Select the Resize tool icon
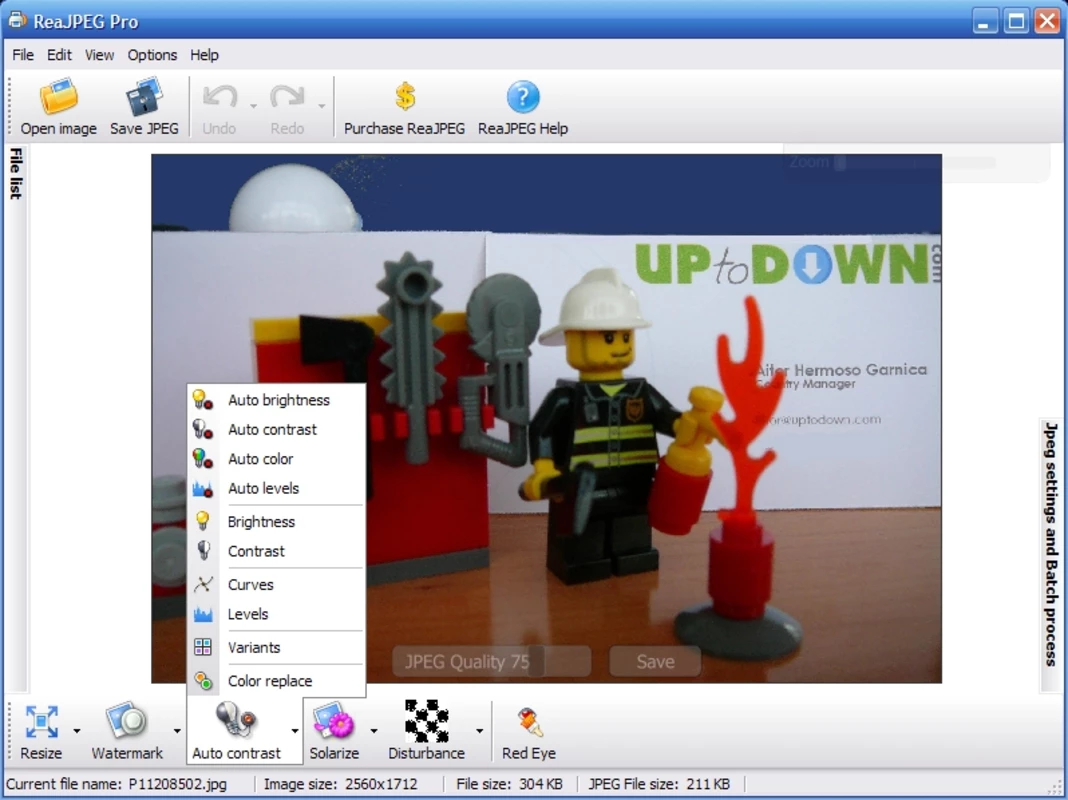 click(x=42, y=722)
